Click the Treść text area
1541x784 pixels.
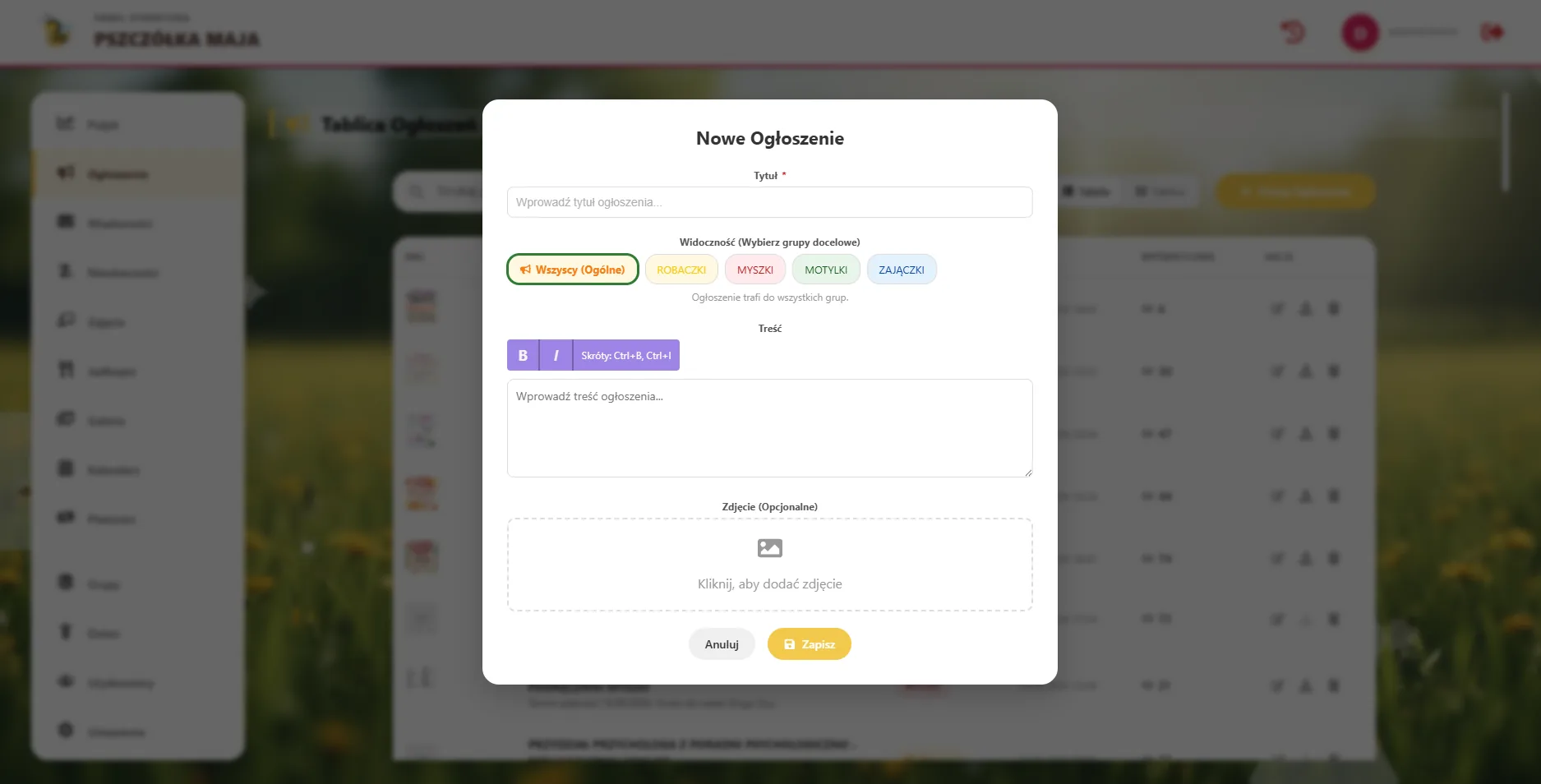(769, 428)
